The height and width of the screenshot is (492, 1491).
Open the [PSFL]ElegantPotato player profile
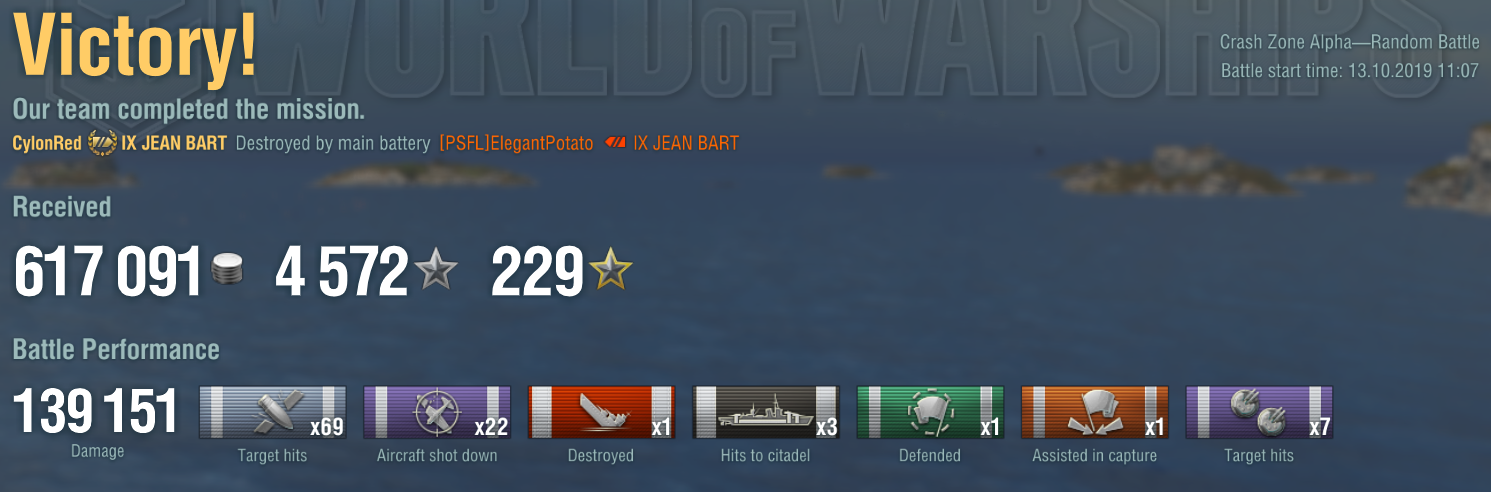pos(516,143)
